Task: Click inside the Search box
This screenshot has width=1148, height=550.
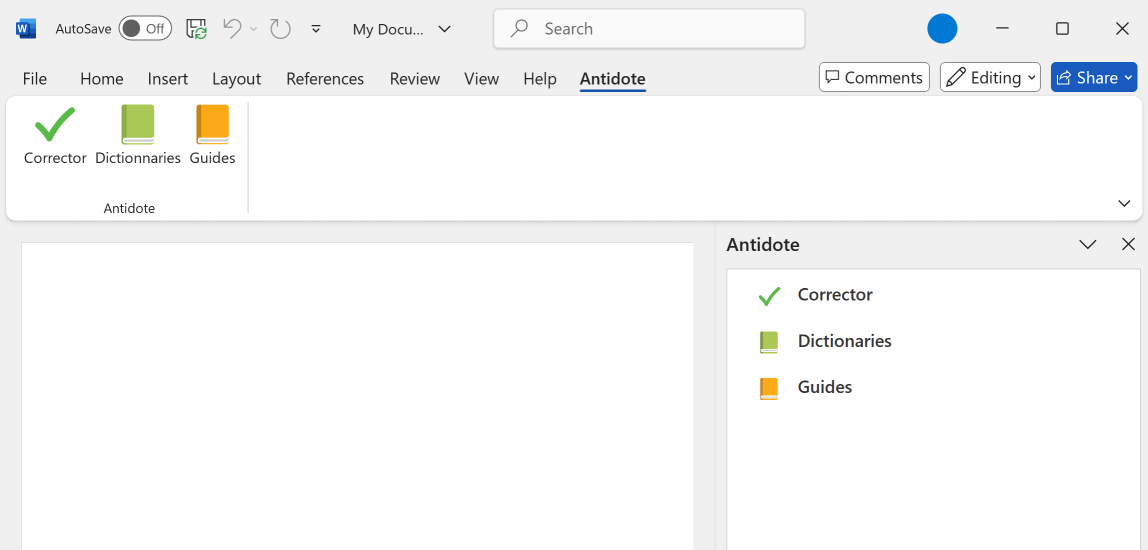Action: 650,29
